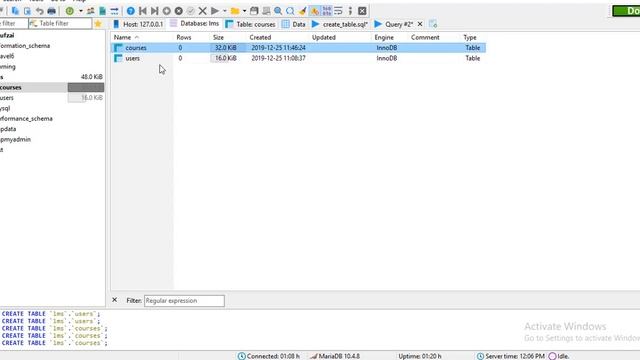The width and height of the screenshot is (640, 360).
Task: Open the Table: courses tab
Action: [251, 24]
